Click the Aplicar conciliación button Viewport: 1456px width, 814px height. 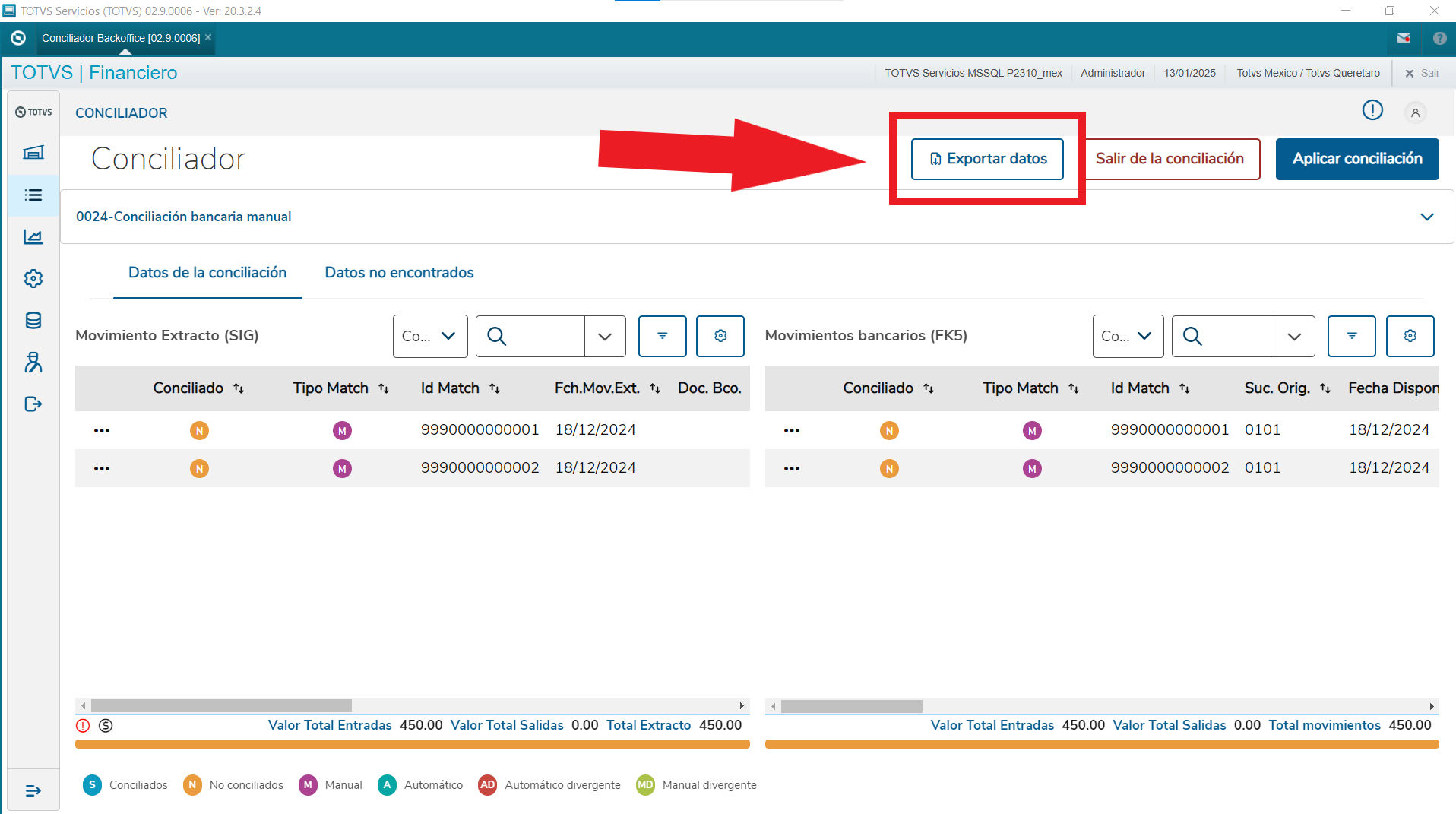tap(1356, 159)
